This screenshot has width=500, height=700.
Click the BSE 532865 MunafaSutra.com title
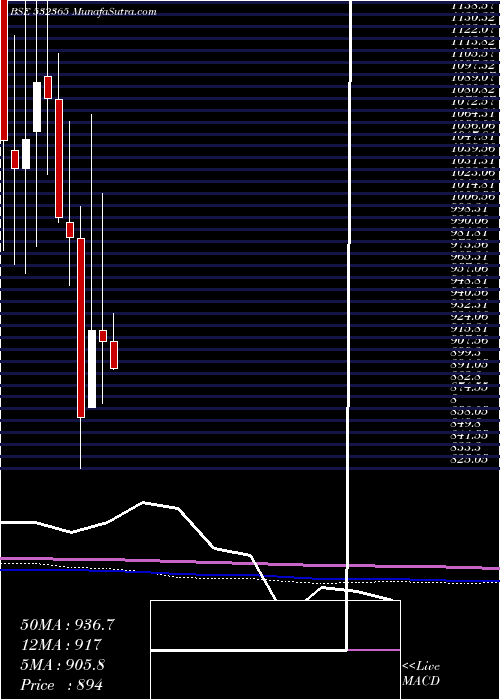(x=82, y=12)
